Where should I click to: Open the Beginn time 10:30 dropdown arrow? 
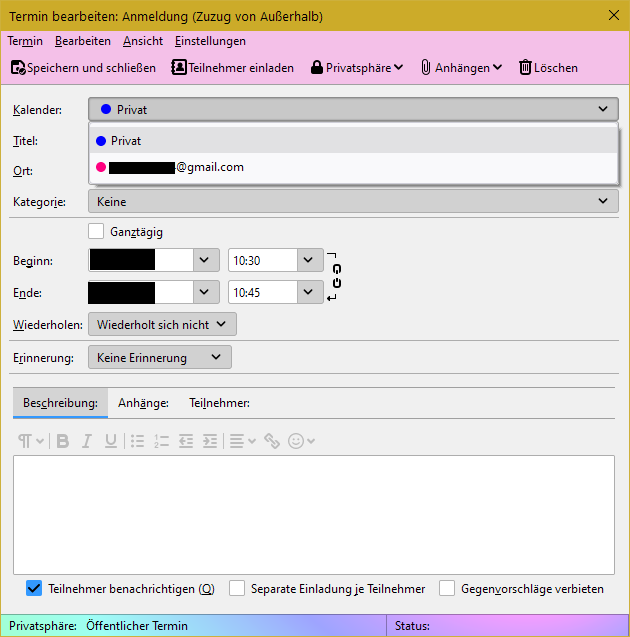click(x=310, y=260)
